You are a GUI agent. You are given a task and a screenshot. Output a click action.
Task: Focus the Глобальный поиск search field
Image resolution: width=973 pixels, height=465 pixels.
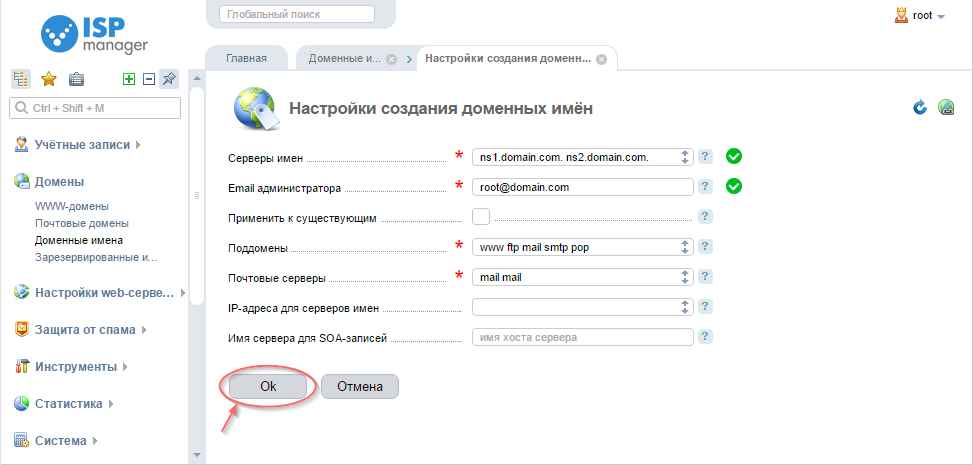pyautogui.click(x=297, y=14)
